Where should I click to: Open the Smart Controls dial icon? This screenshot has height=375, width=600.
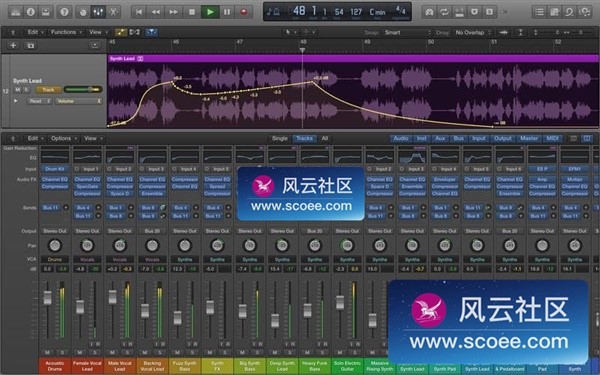[83, 12]
